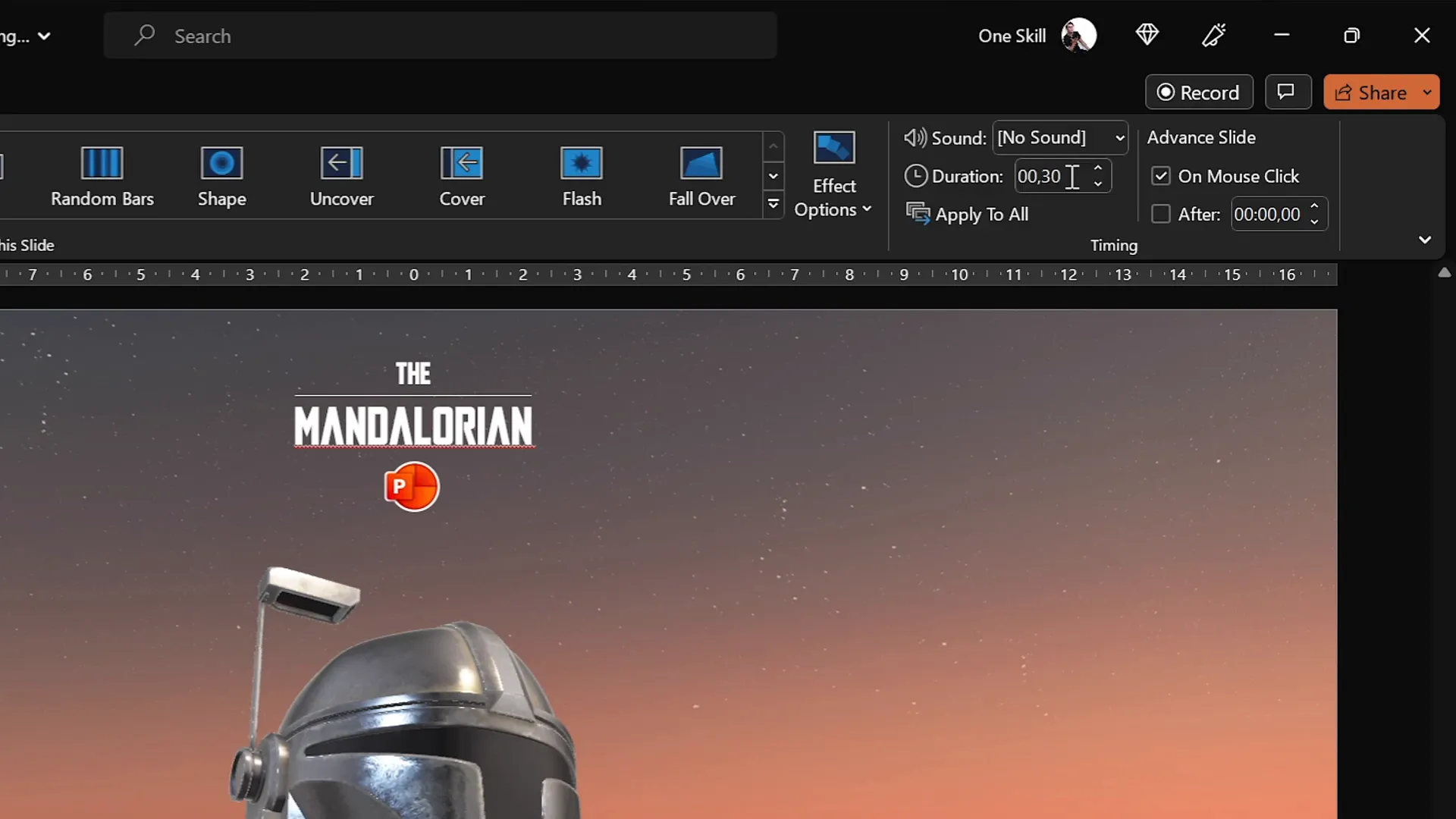The height and width of the screenshot is (819, 1456).
Task: Click the Duration input field
Action: pyautogui.click(x=1051, y=176)
